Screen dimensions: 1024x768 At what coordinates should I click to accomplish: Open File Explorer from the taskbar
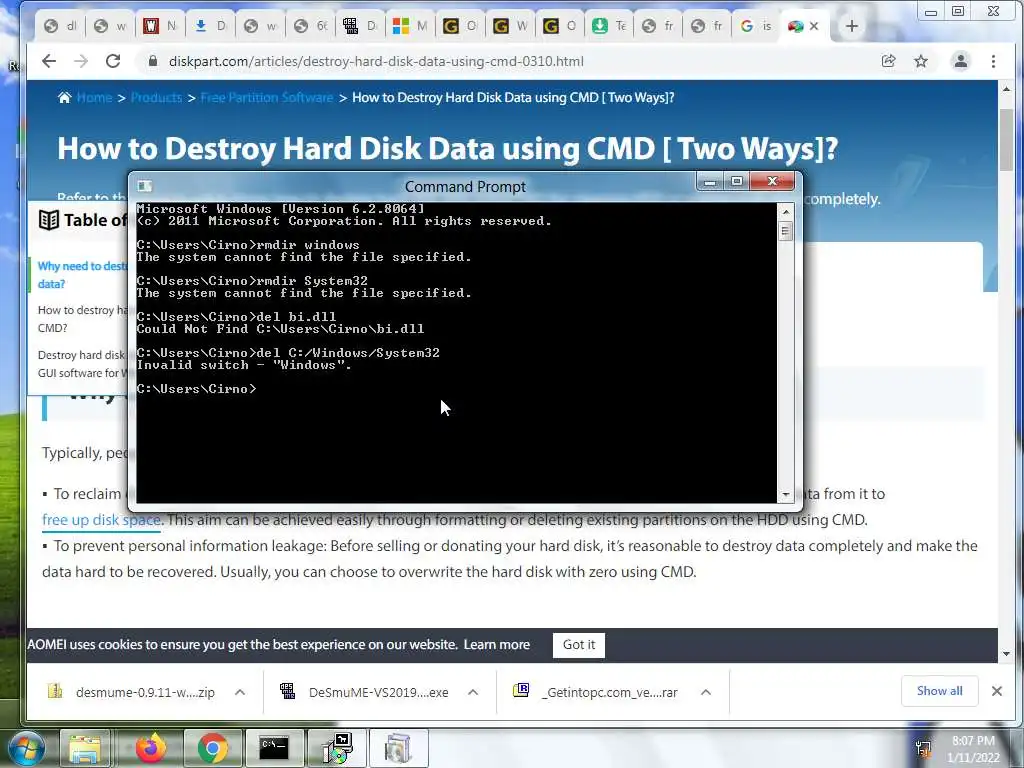pyautogui.click(x=85, y=748)
